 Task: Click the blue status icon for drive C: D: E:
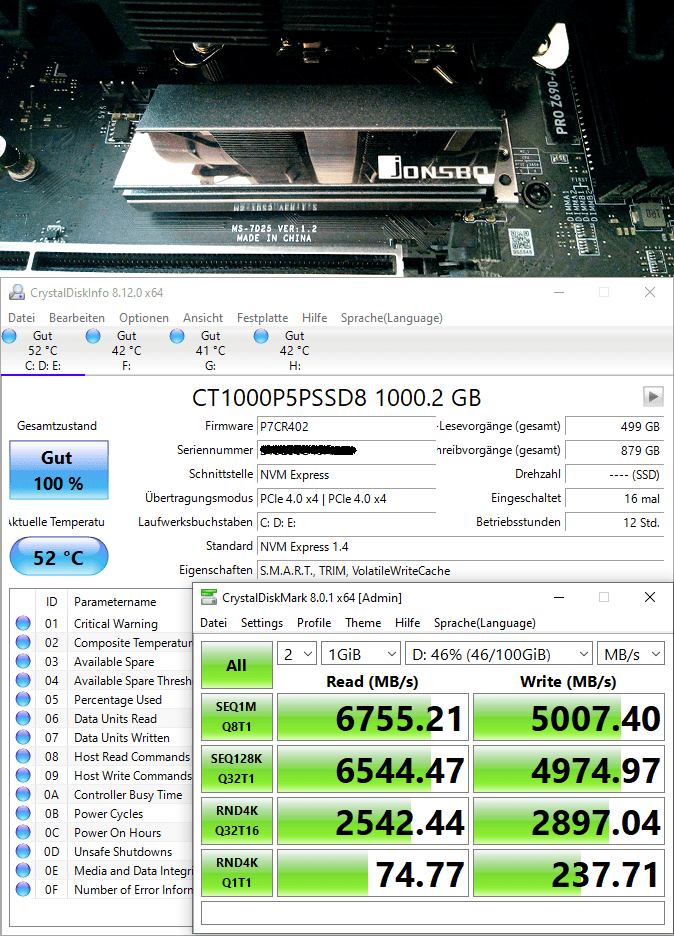(x=10, y=336)
